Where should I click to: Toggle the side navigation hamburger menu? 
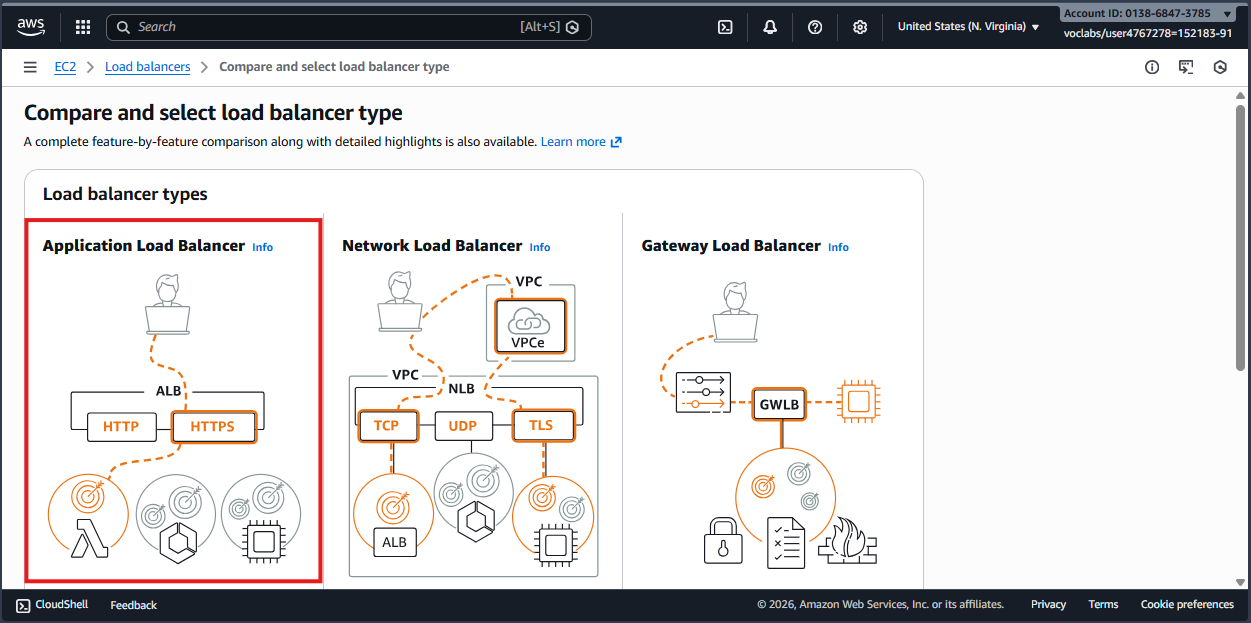[30, 67]
